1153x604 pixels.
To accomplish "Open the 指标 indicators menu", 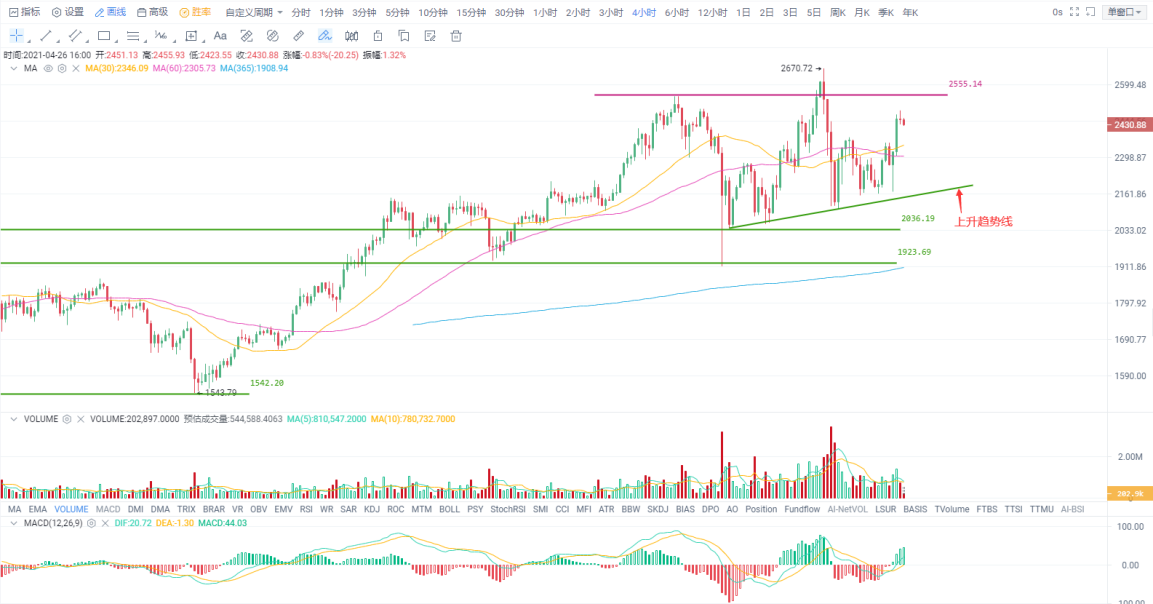I will pos(24,12).
